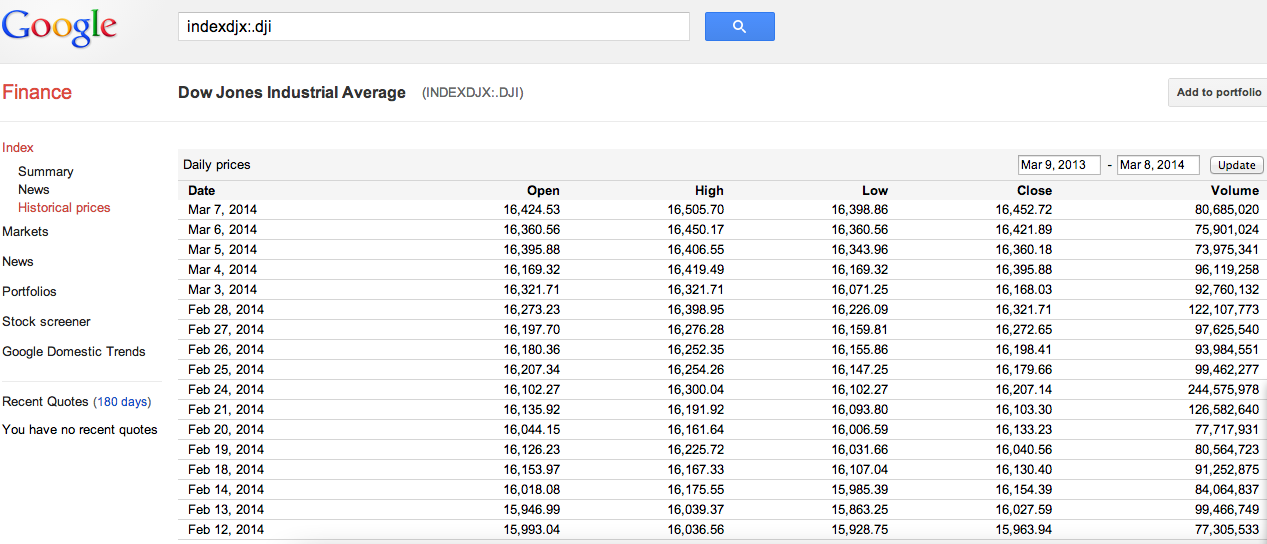
Task: Select Historical prices in the sidebar
Action: [x=64, y=207]
